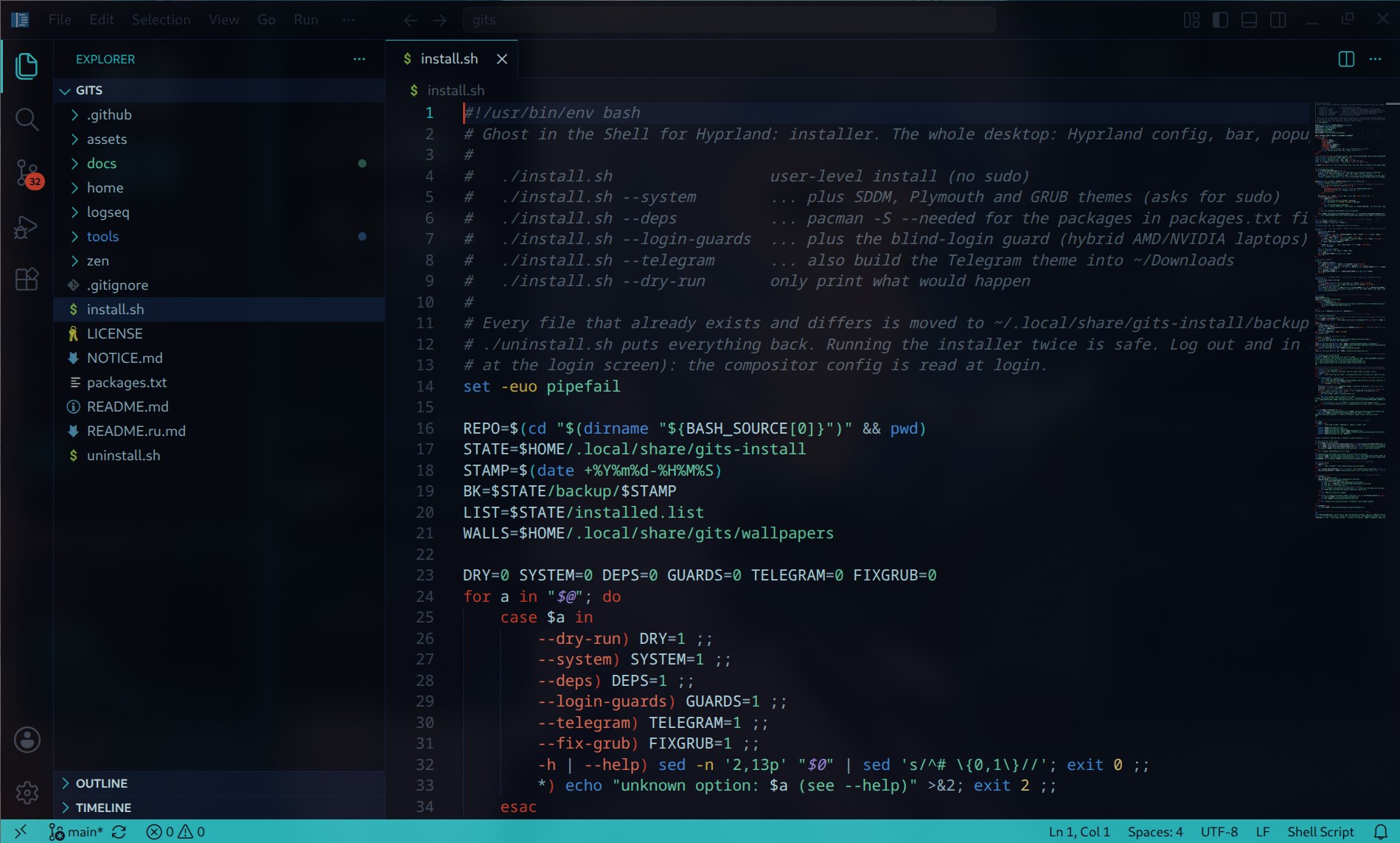Select the install.sh editor tab
The width and height of the screenshot is (1400, 843).
tap(451, 59)
